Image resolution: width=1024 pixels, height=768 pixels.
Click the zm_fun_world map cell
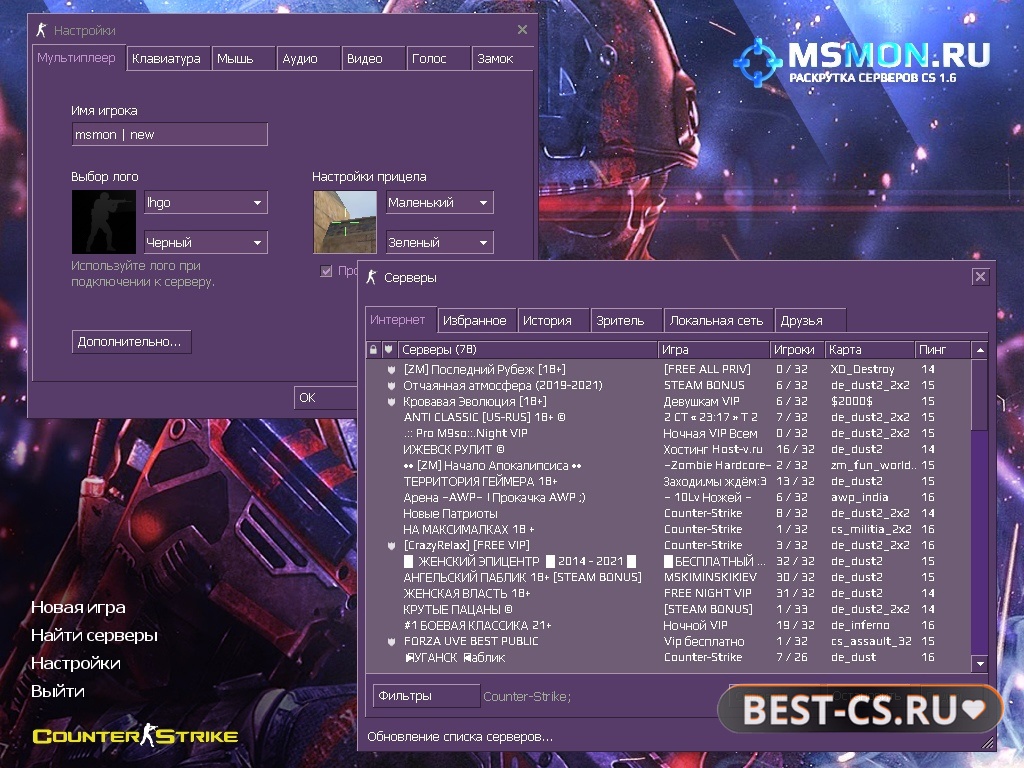coord(873,466)
